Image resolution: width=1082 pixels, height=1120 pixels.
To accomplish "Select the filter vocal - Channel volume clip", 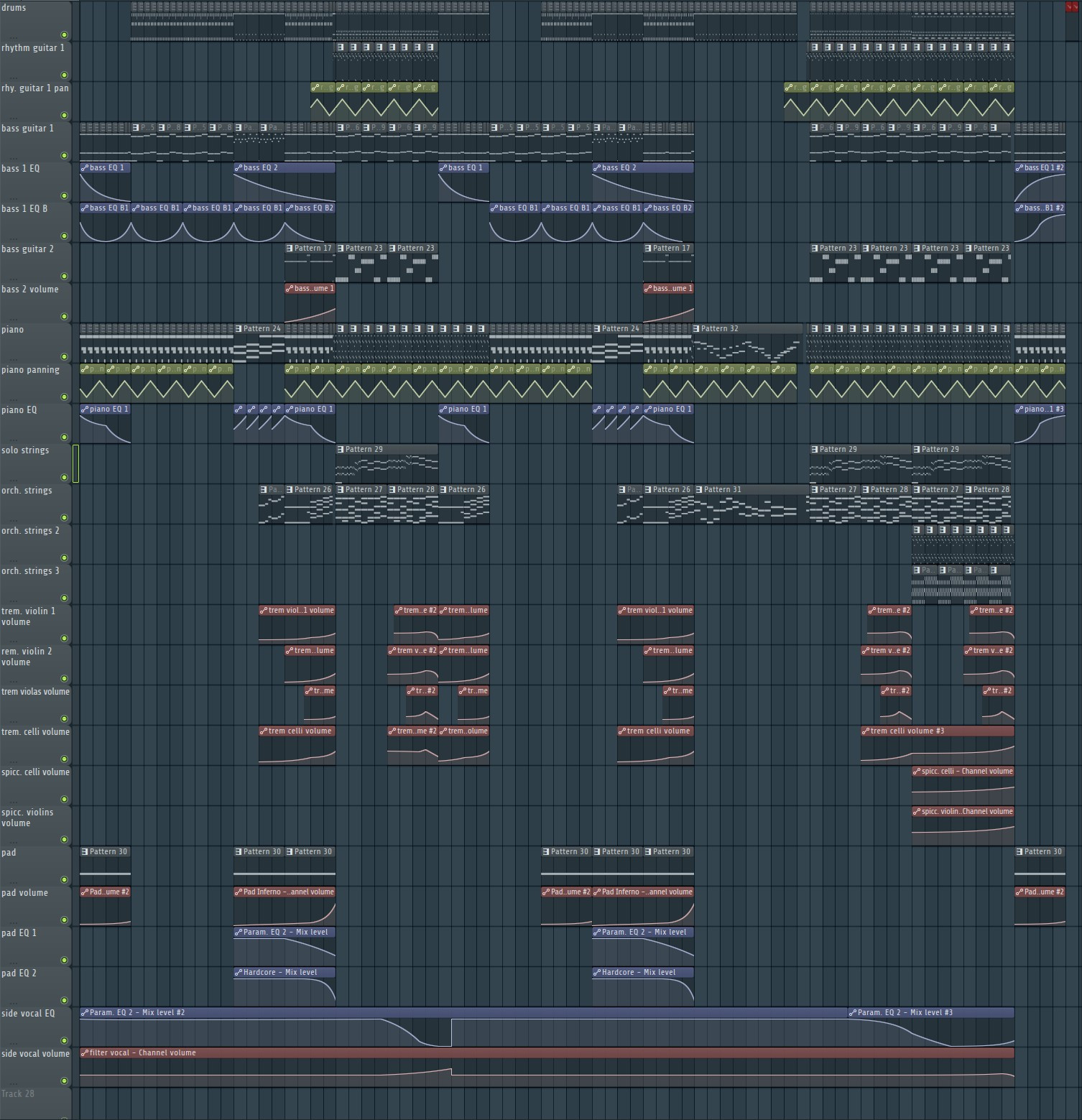I will coord(547,1067).
